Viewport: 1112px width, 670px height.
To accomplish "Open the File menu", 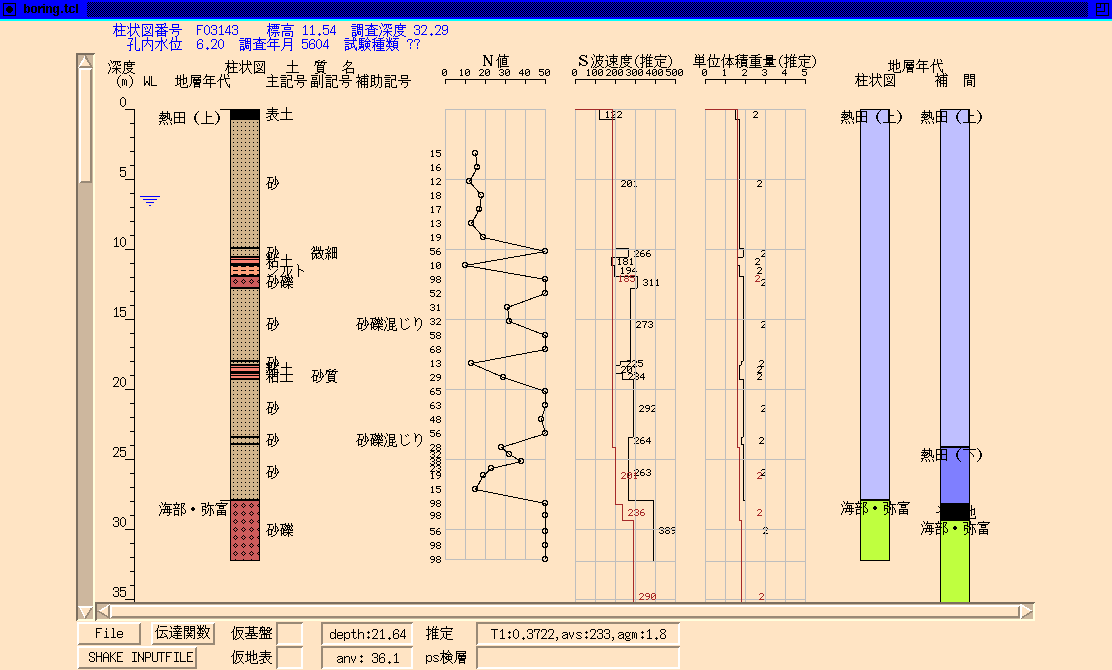I will (x=109, y=633).
